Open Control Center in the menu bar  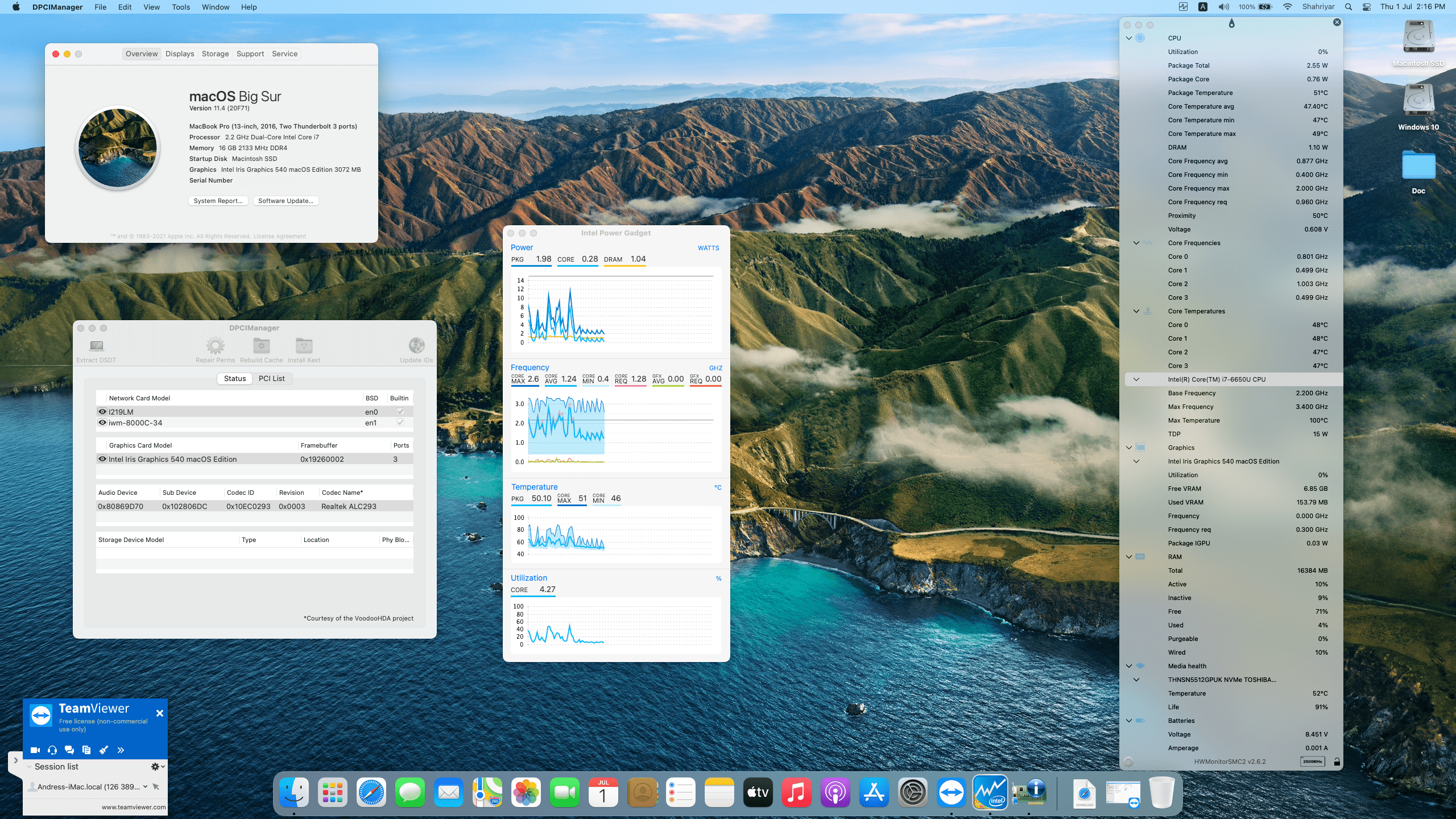(1366, 7)
